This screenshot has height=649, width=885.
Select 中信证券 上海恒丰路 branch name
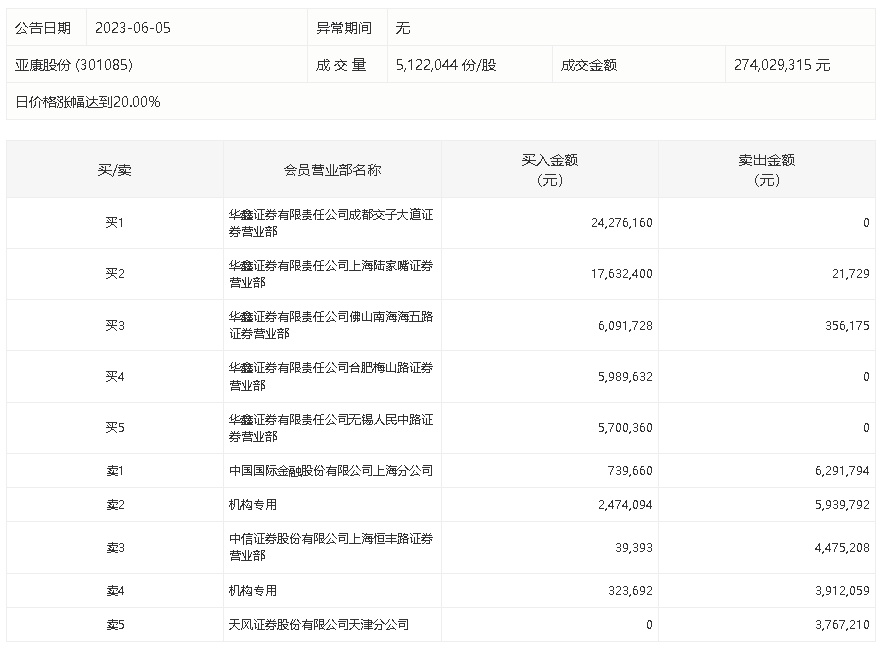[331, 547]
